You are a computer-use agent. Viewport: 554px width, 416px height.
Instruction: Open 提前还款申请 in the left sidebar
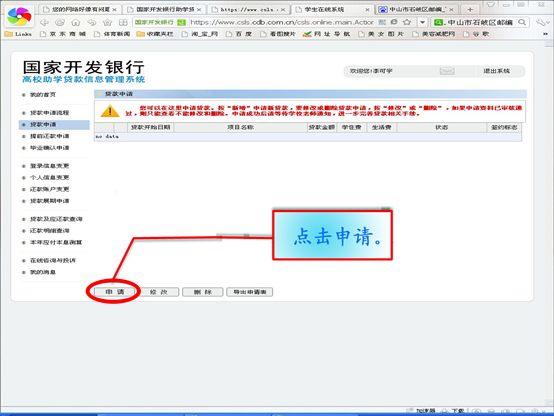tap(49, 136)
